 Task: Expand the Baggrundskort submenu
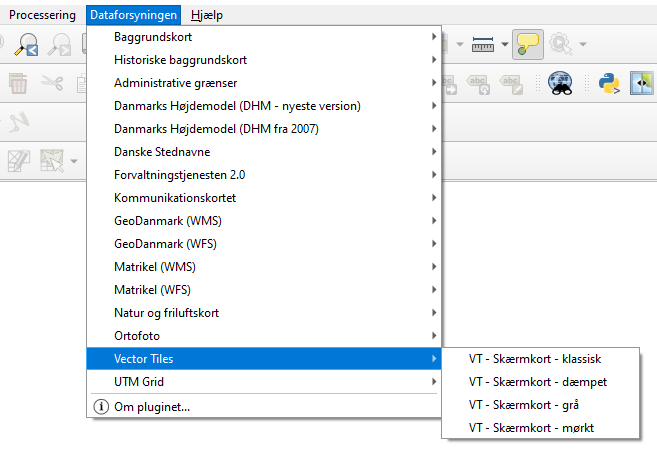click(264, 37)
